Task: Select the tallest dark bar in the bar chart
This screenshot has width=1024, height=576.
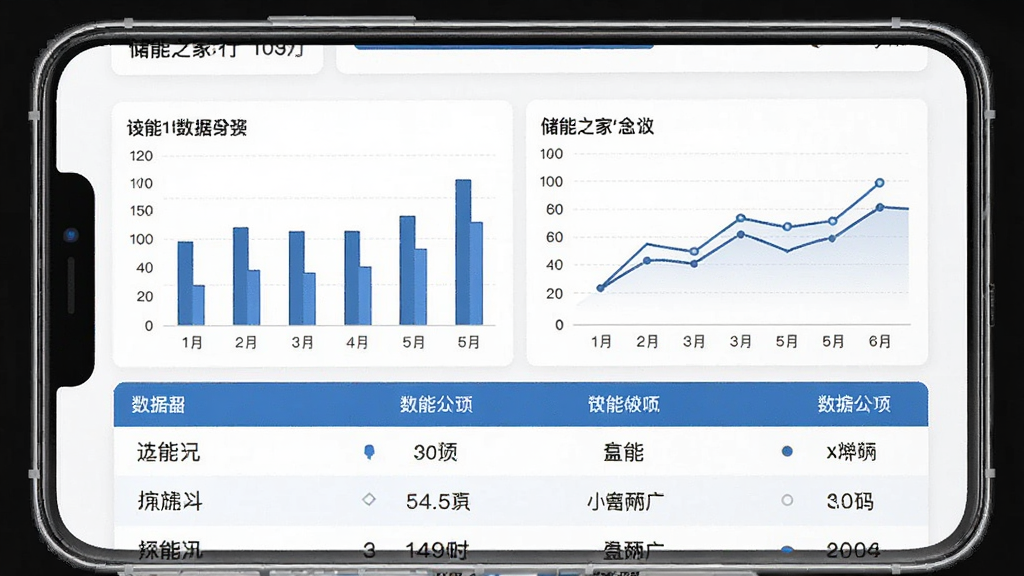Action: 463,252
